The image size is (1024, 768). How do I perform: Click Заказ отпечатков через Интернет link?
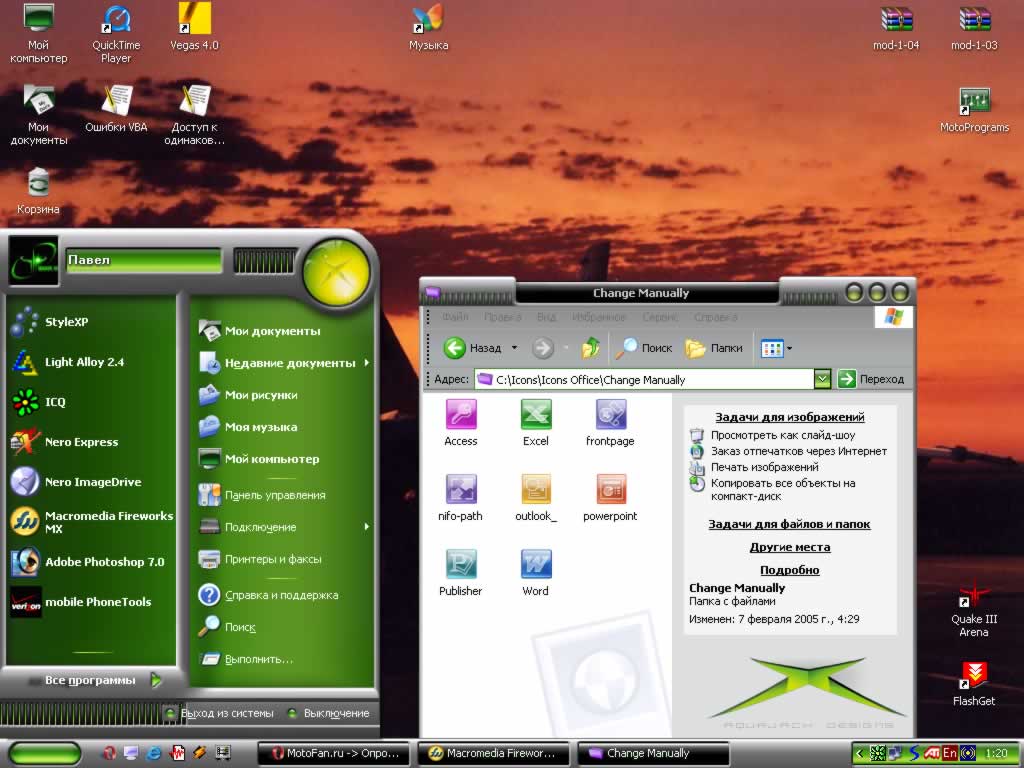click(x=798, y=451)
